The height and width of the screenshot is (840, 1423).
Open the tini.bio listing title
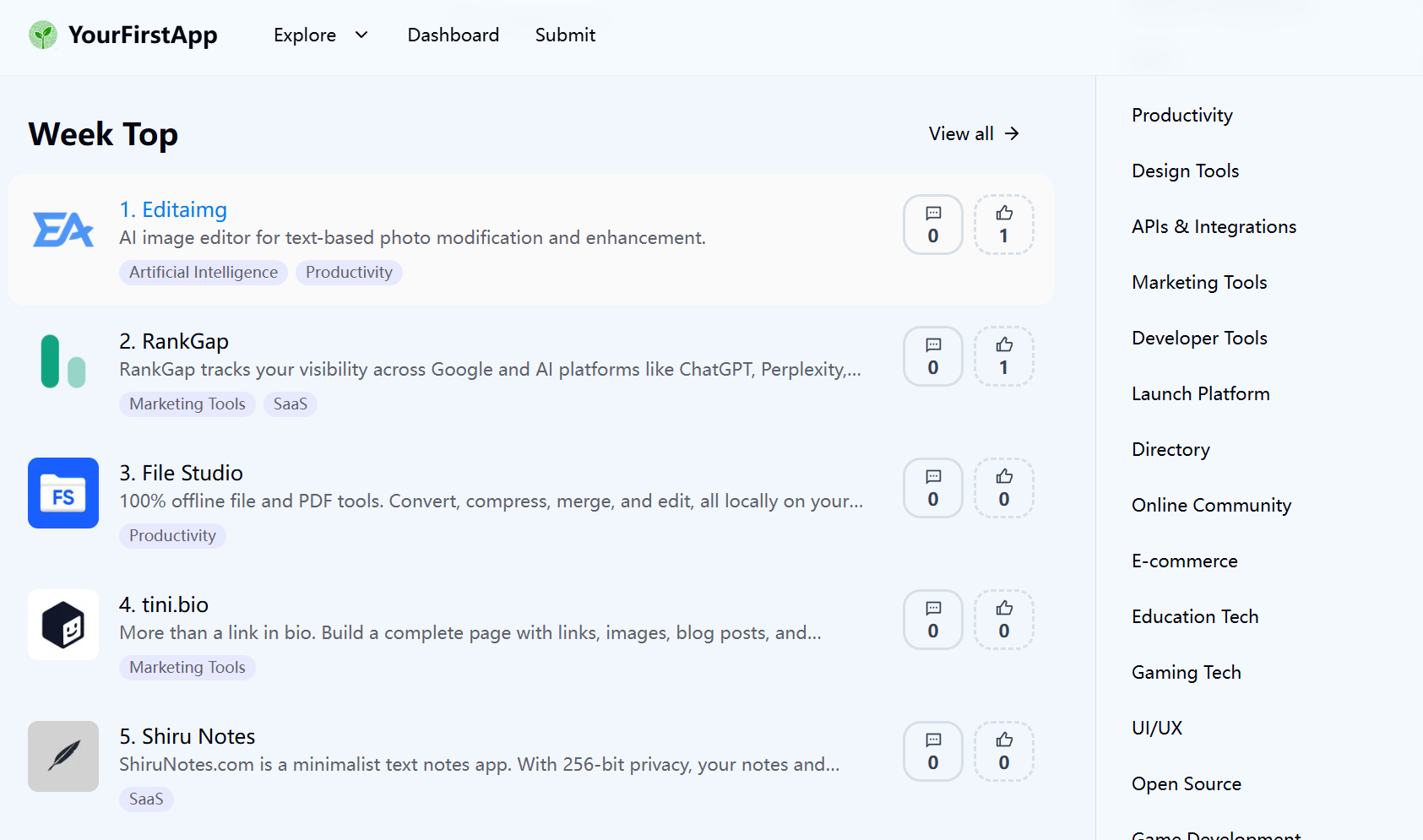164,604
